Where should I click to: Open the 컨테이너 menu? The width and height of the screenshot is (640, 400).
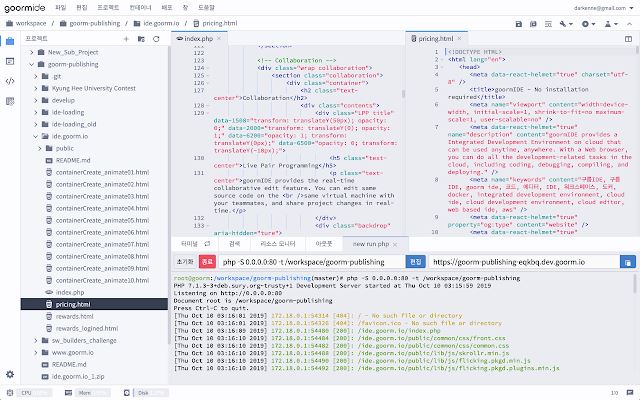[x=140, y=7]
